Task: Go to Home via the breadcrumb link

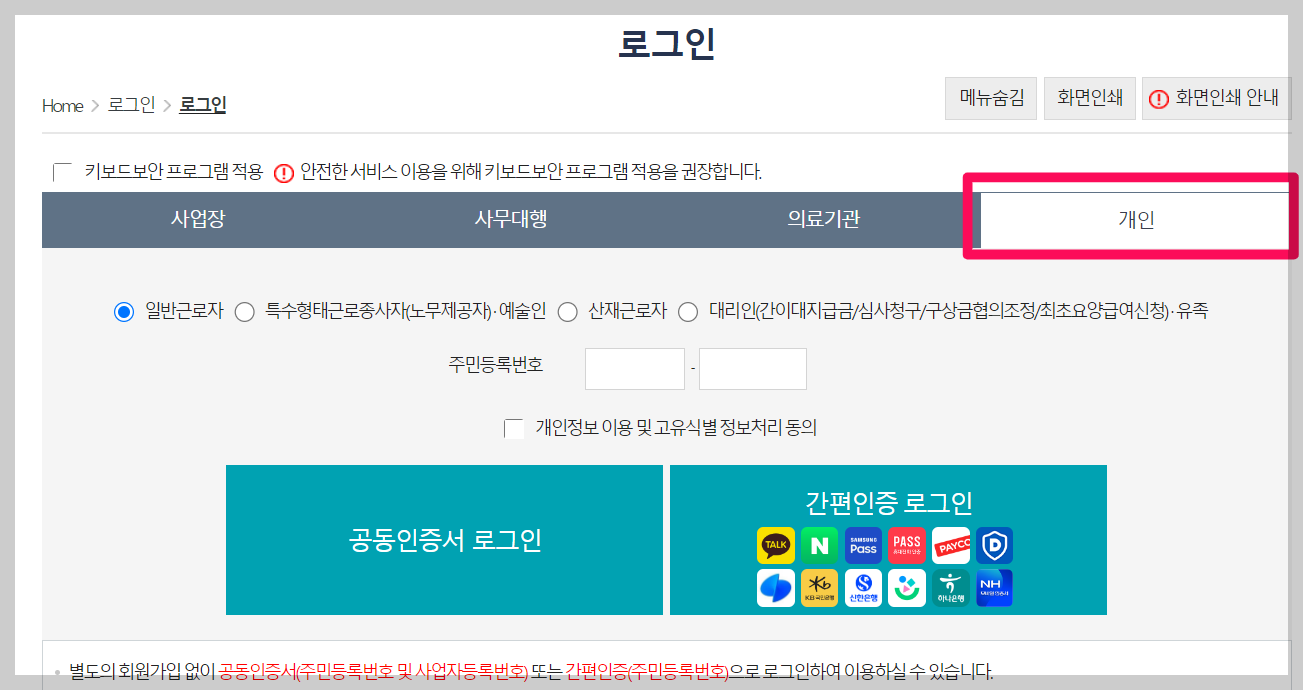Action: point(61,105)
